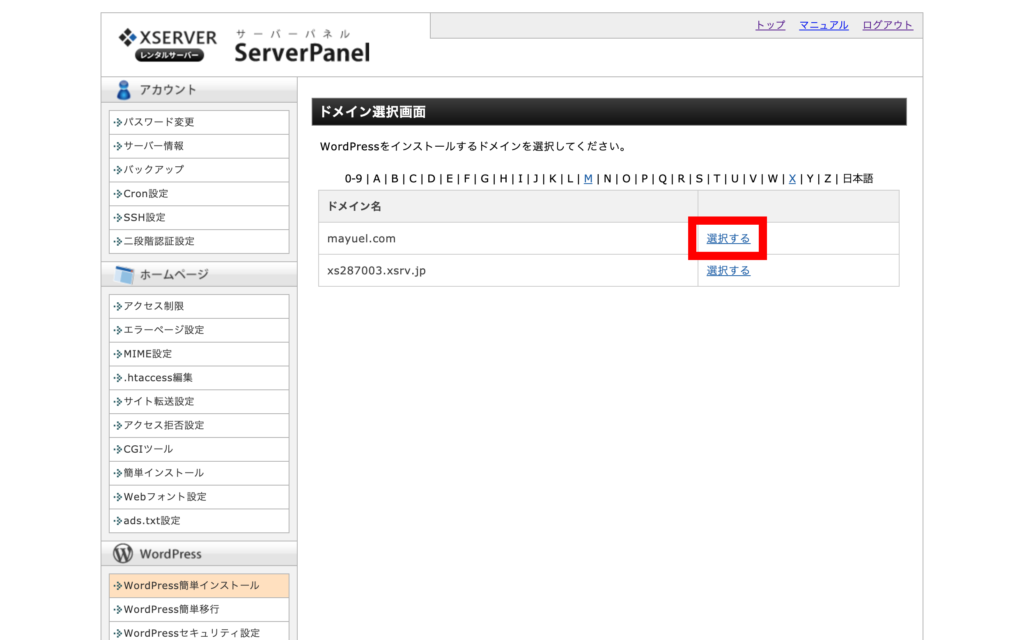The width and height of the screenshot is (1024, 640).
Task: Filter domains by letter X
Action: [x=792, y=179]
